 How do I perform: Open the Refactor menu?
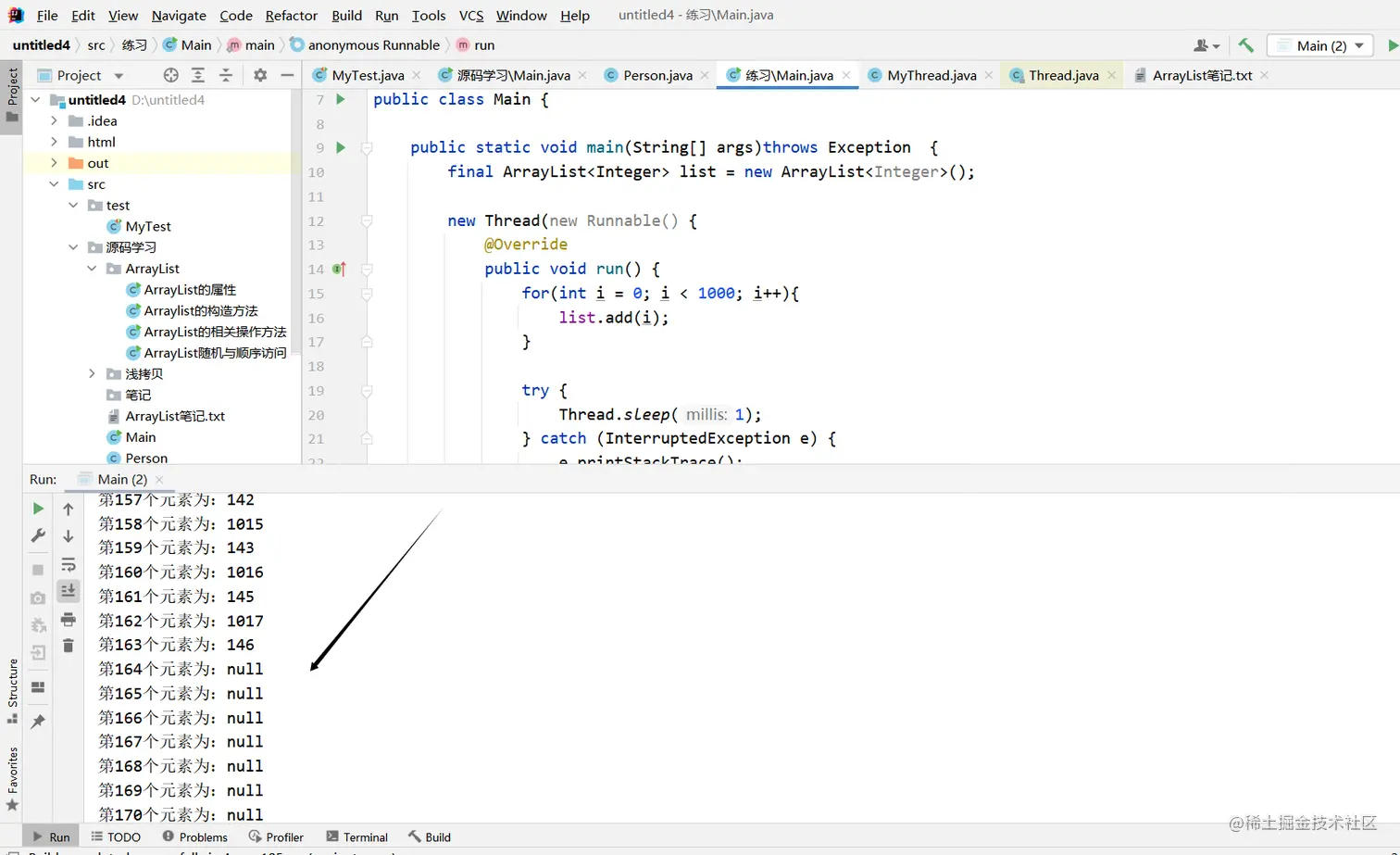[291, 15]
